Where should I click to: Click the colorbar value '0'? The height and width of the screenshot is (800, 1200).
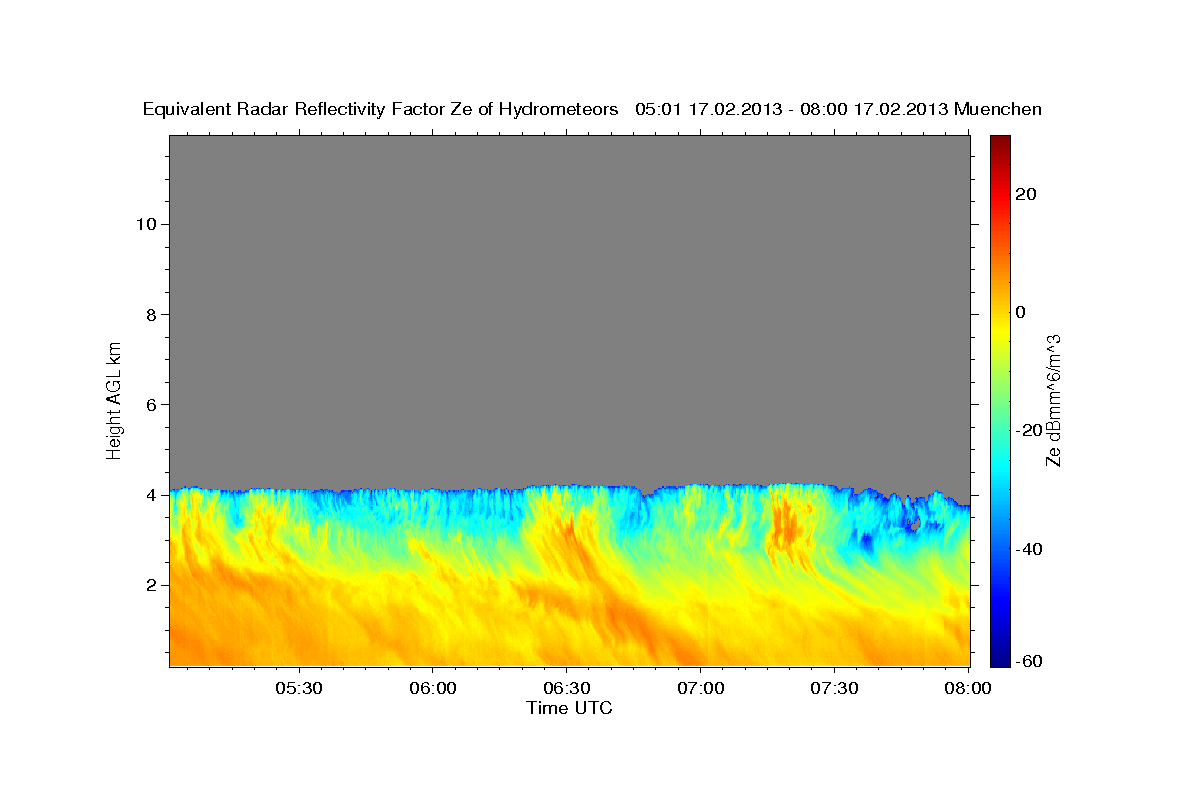click(x=1021, y=312)
